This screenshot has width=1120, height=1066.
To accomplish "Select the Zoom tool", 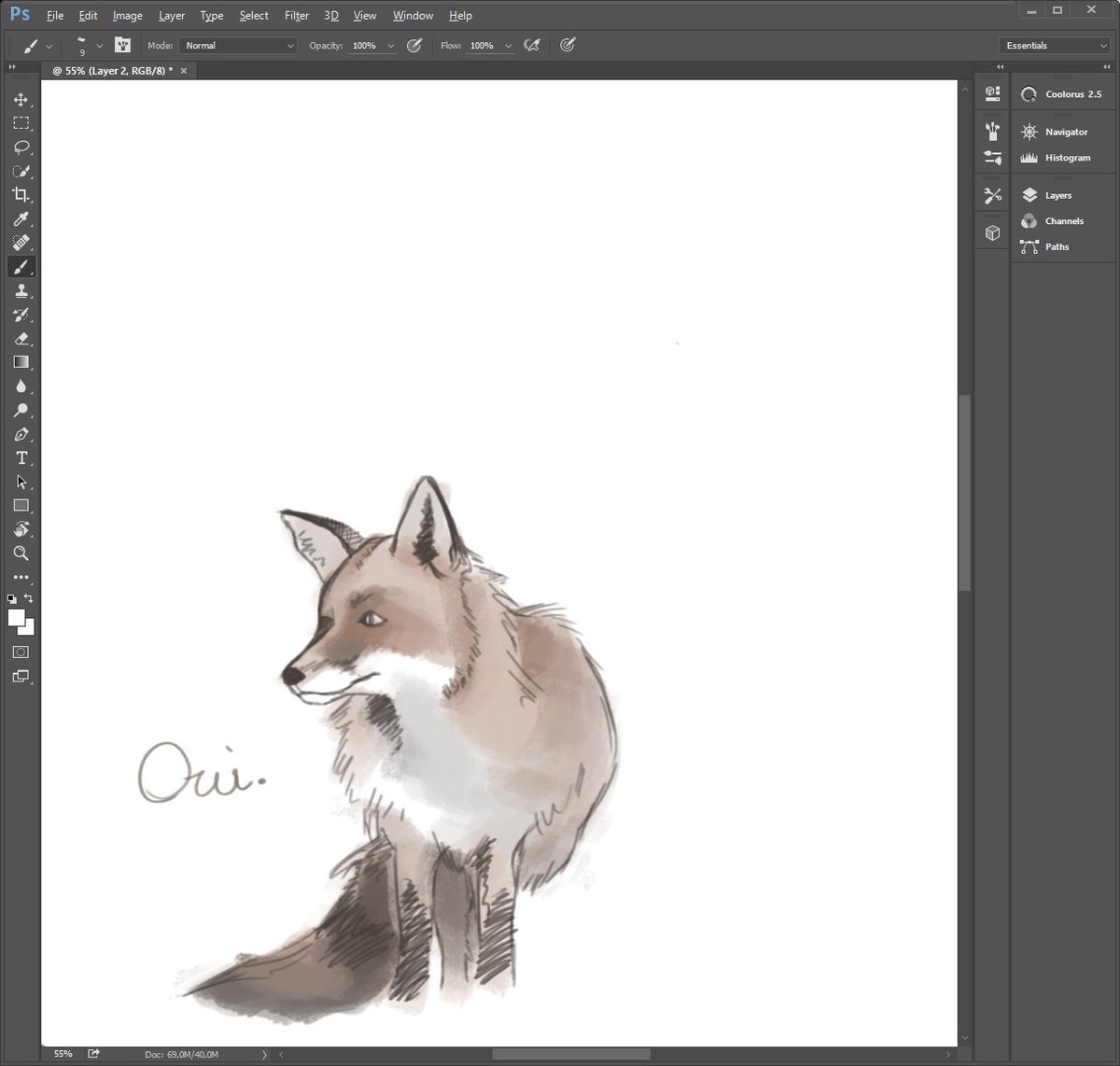I will point(21,554).
